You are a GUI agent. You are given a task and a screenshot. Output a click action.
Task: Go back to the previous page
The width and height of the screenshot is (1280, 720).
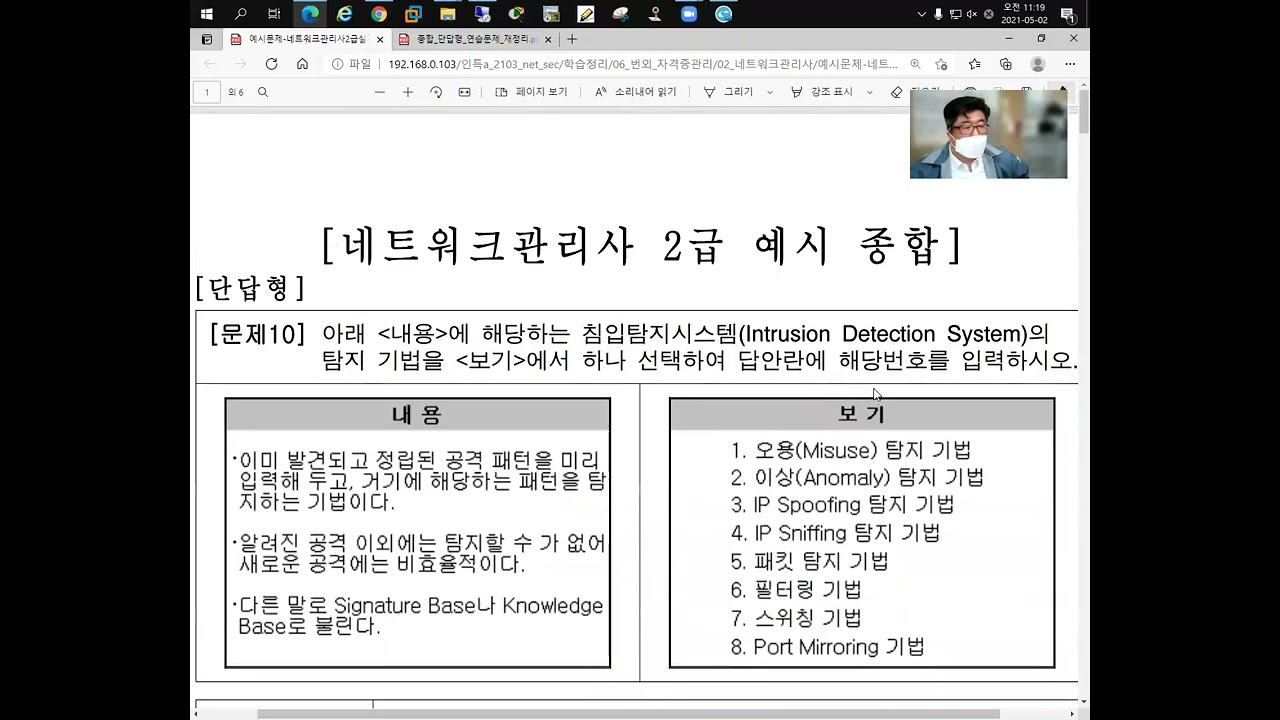(x=209, y=64)
